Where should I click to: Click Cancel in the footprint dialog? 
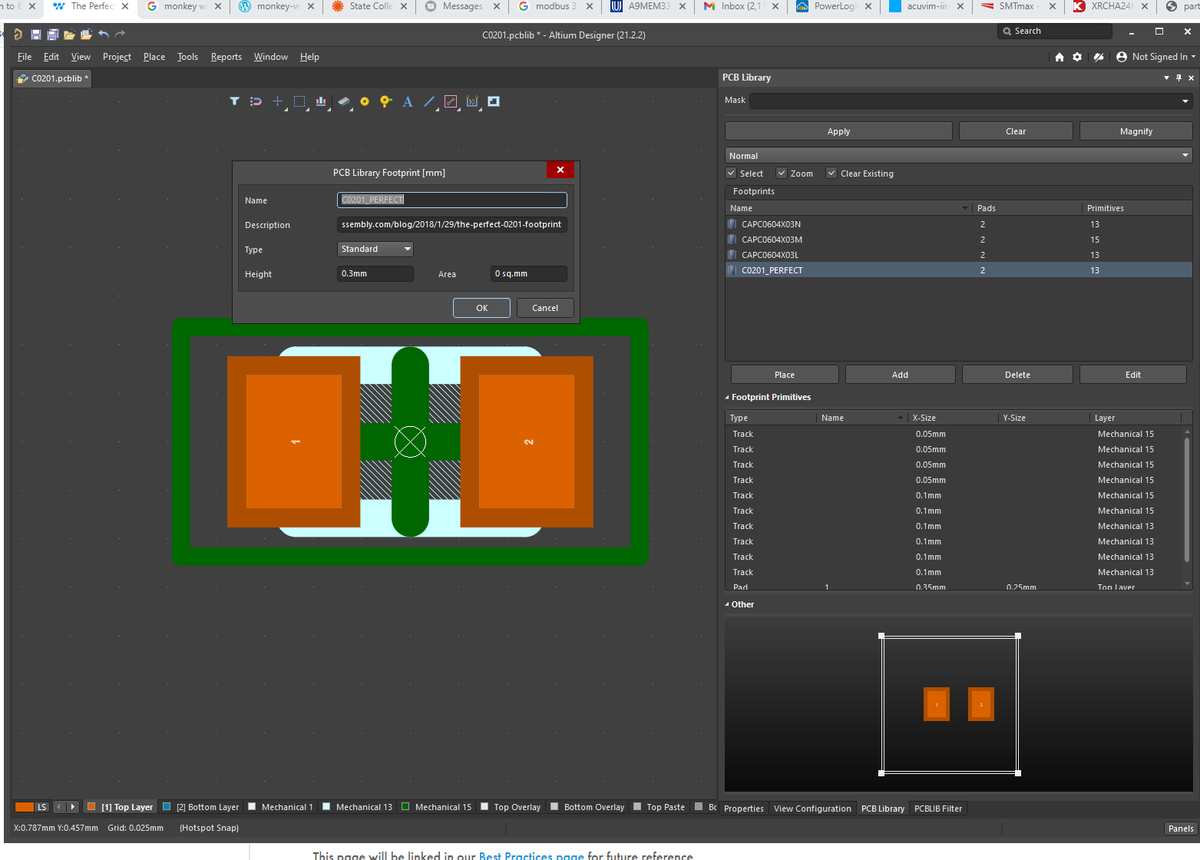(x=545, y=308)
